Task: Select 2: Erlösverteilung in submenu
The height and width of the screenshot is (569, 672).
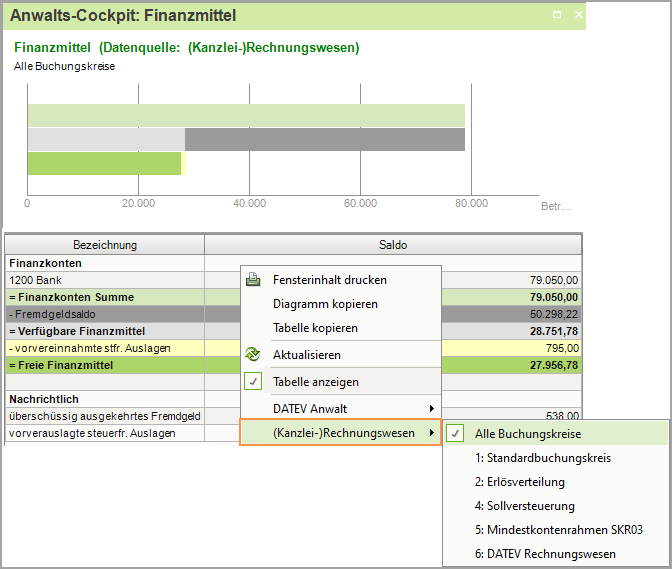Action: tap(520, 482)
